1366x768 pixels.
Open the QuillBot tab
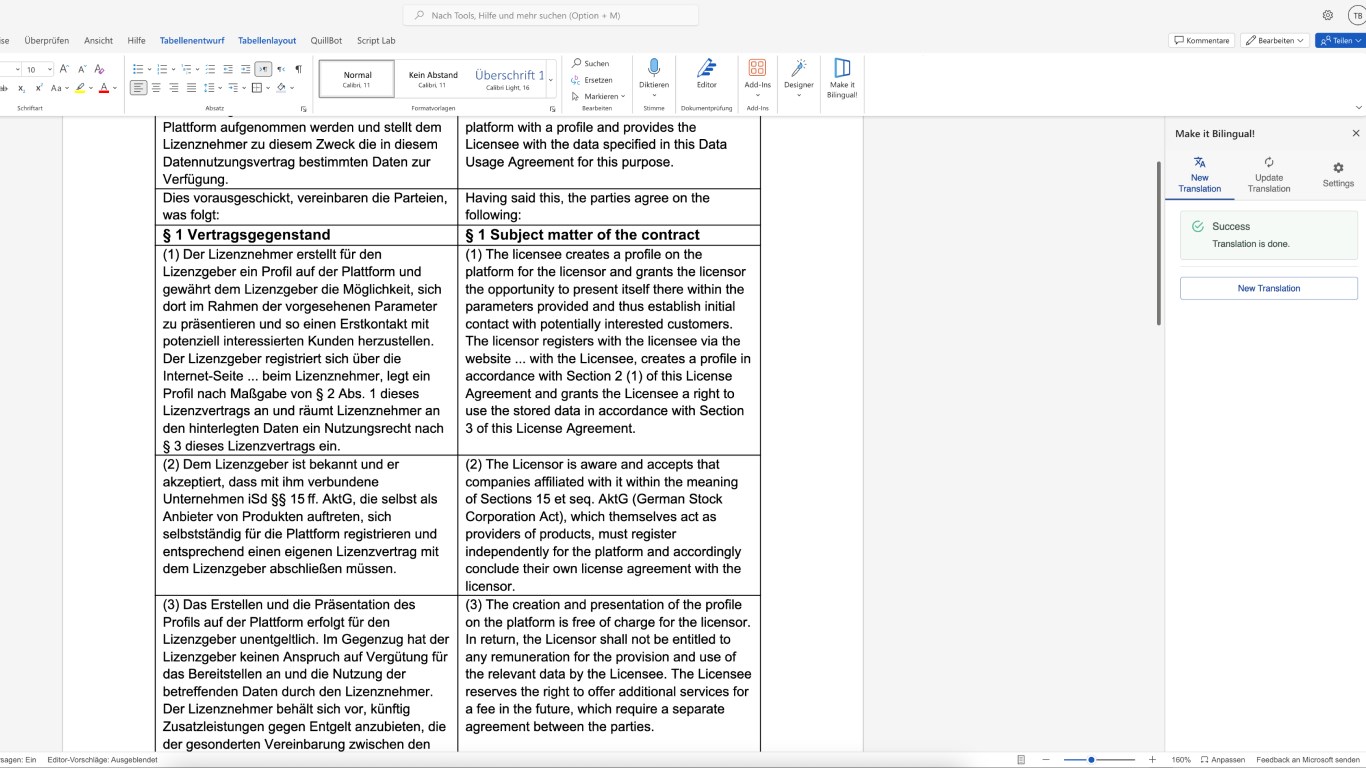tap(327, 41)
